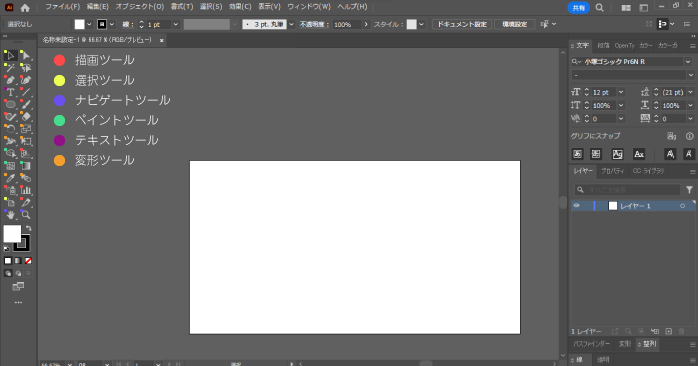Toggle the layers filter funnel icon
Image resolution: width=698 pixels, height=366 pixels.
[689, 190]
